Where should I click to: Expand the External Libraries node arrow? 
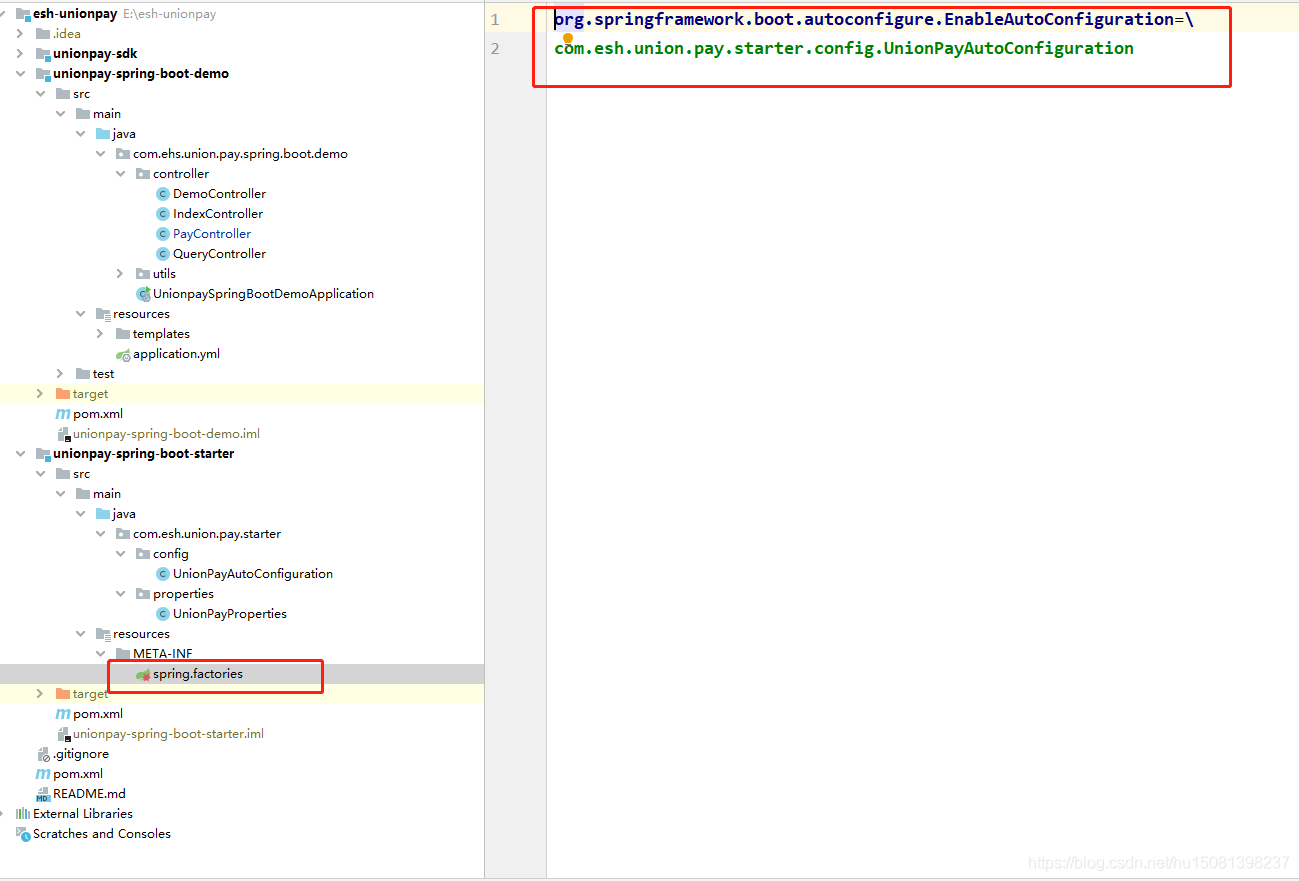click(4, 814)
